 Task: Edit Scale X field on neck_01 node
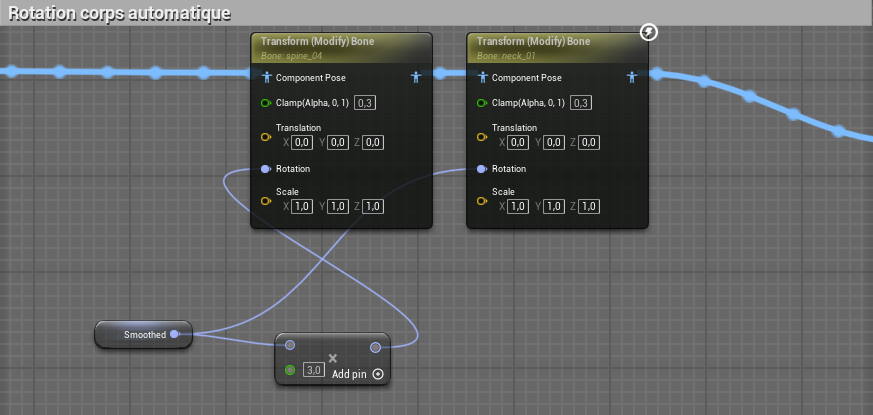(518, 207)
